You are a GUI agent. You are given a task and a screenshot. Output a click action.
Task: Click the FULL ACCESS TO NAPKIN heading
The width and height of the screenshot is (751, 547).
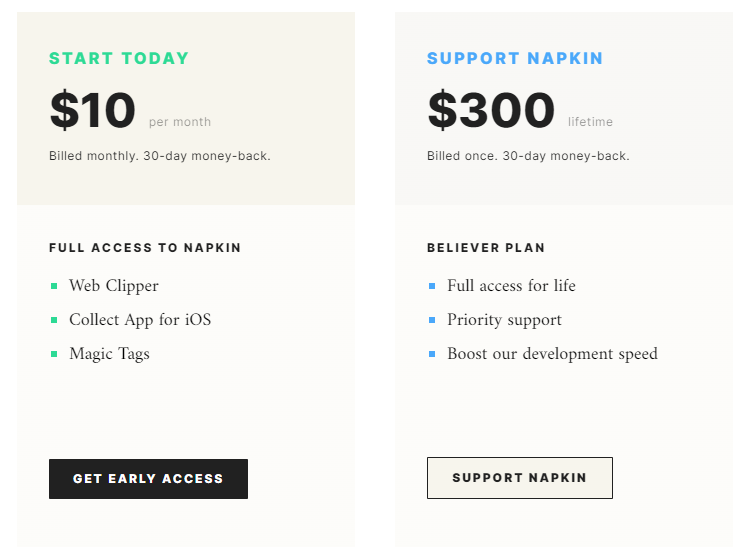pos(145,248)
